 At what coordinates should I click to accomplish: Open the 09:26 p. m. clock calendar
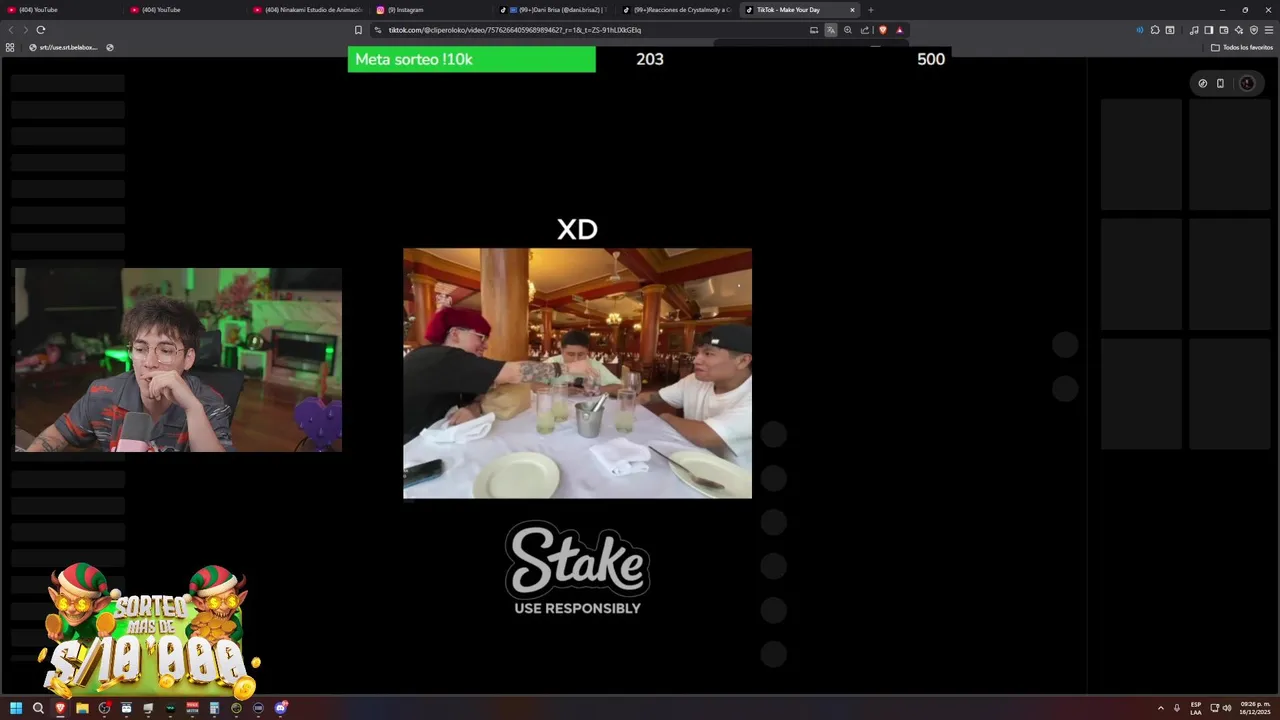(x=1255, y=708)
